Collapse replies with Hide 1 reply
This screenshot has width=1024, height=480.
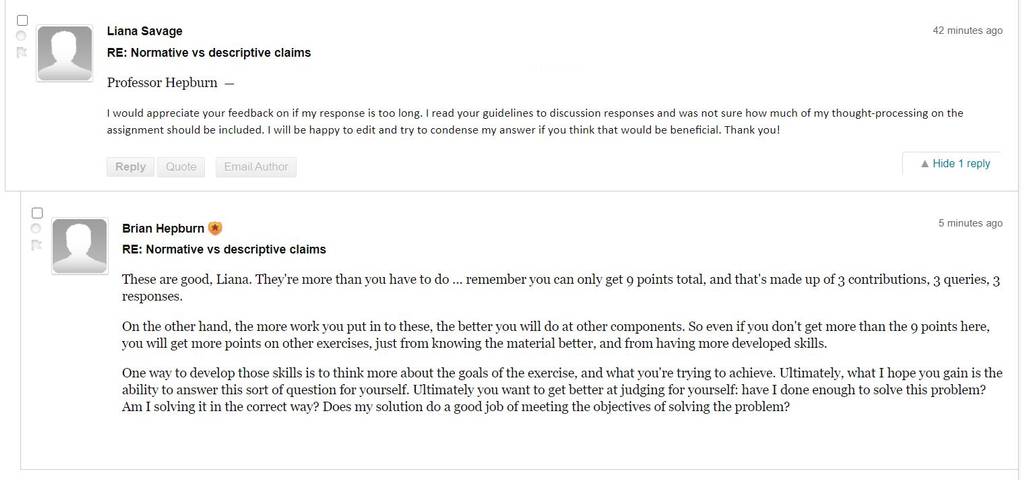tap(955, 164)
